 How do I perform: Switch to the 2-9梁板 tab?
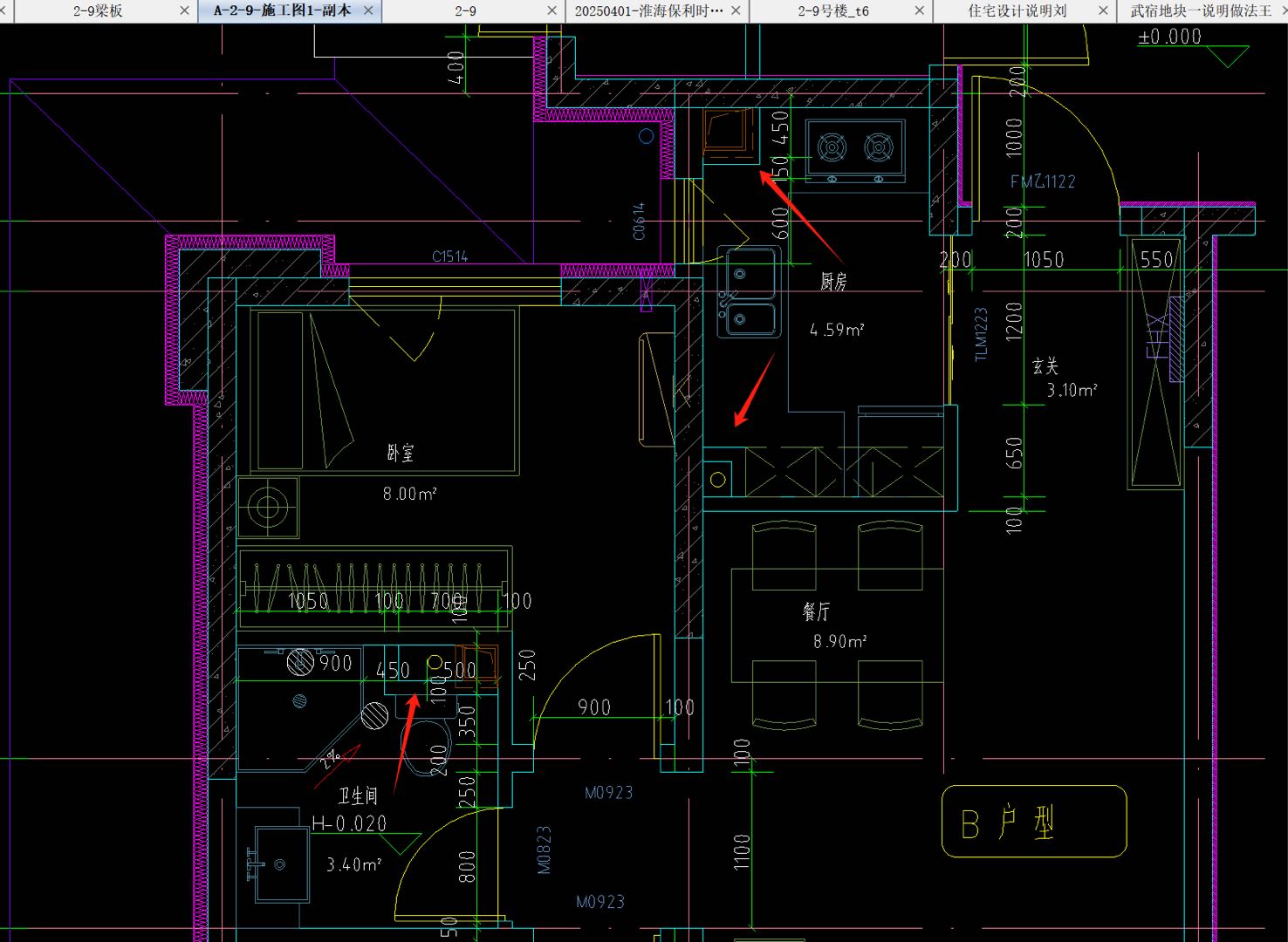coord(98,11)
